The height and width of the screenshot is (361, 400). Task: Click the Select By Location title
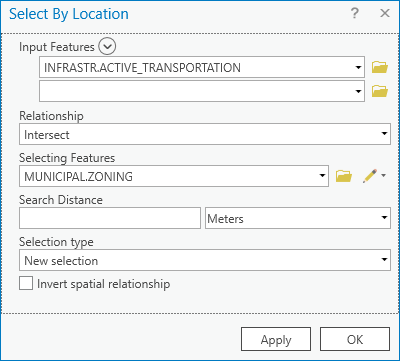69,14
